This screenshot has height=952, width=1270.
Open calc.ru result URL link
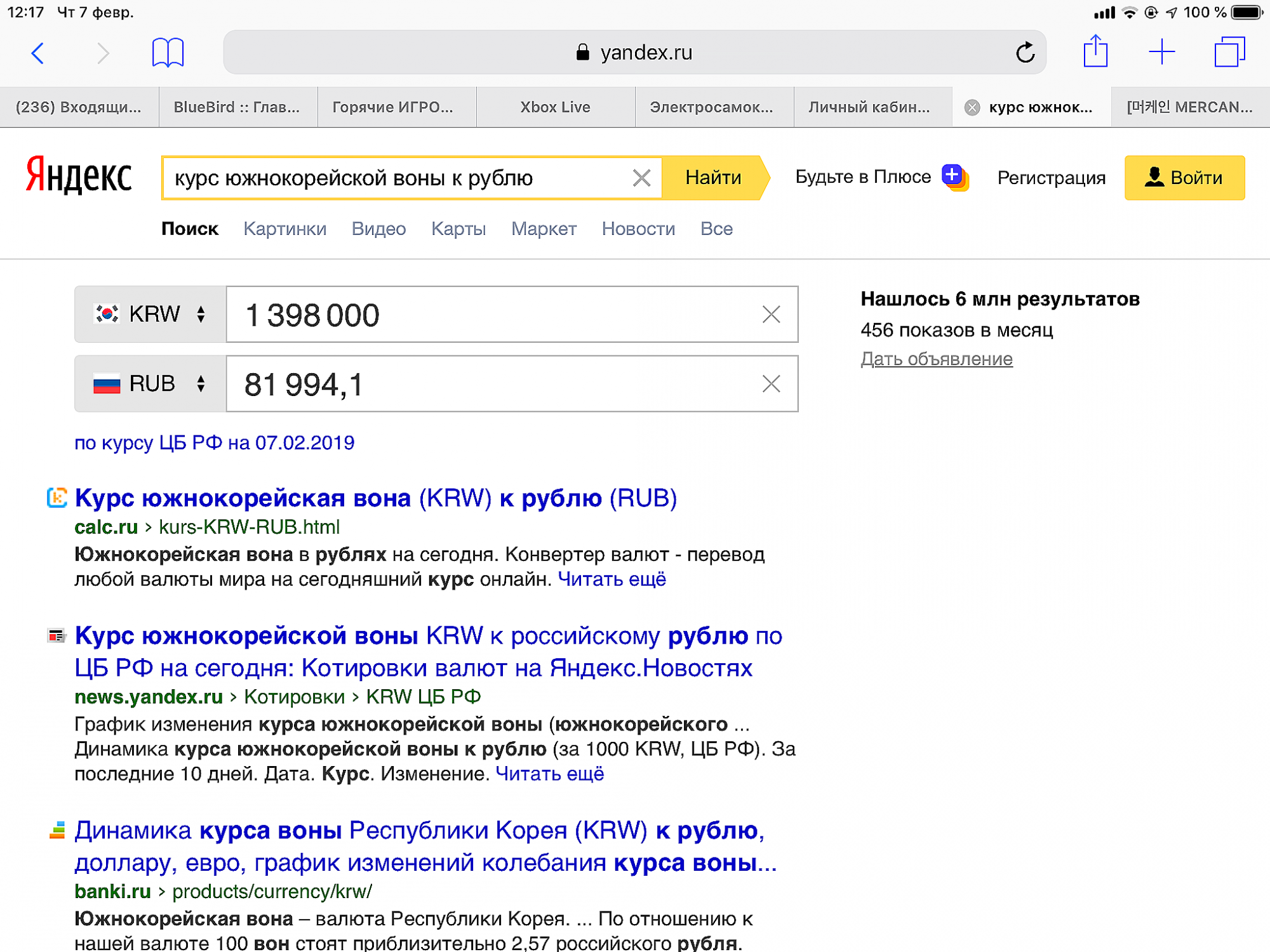[208, 527]
